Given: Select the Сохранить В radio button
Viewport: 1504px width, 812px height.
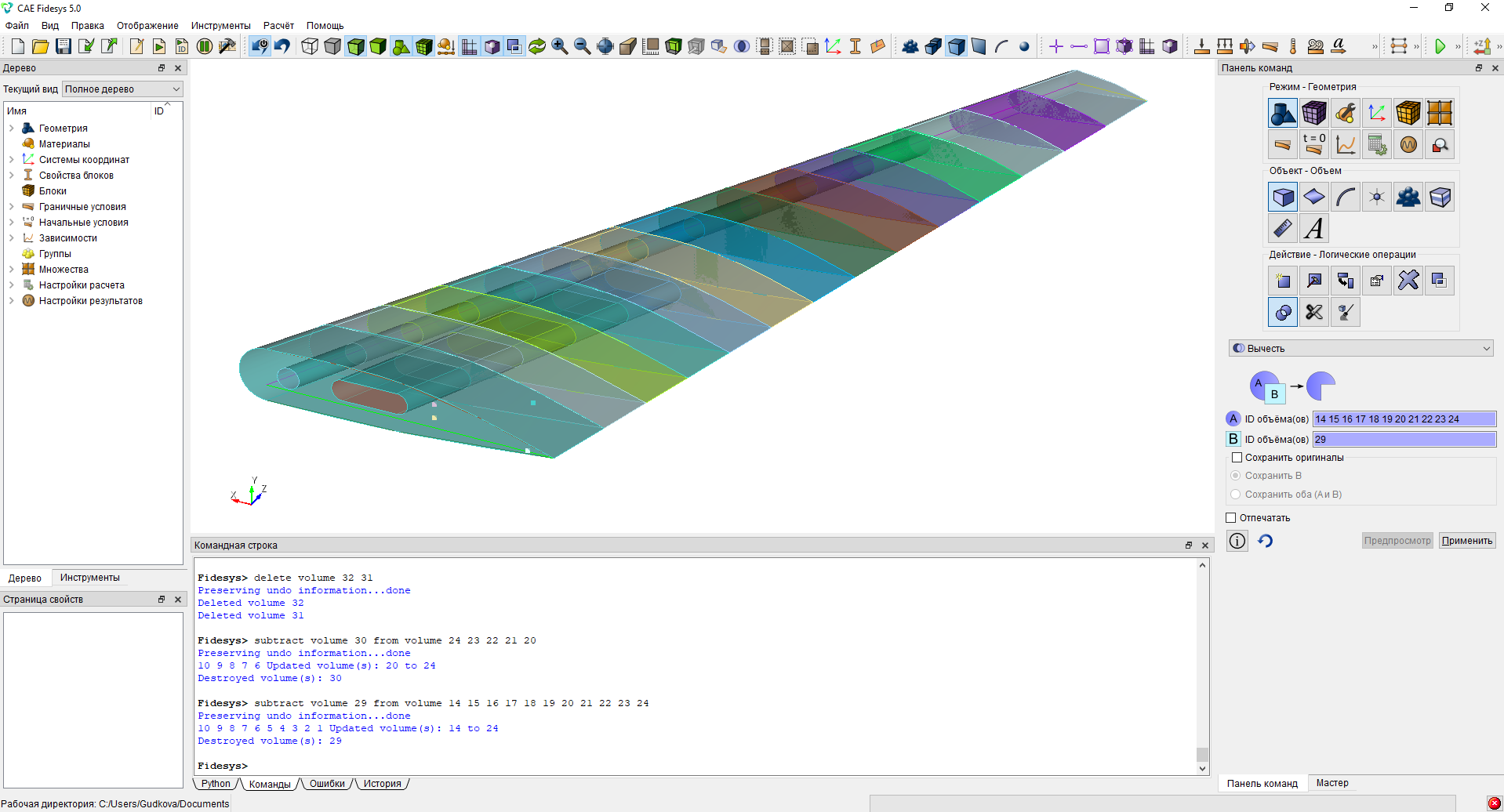Looking at the screenshot, I should pyautogui.click(x=1236, y=476).
